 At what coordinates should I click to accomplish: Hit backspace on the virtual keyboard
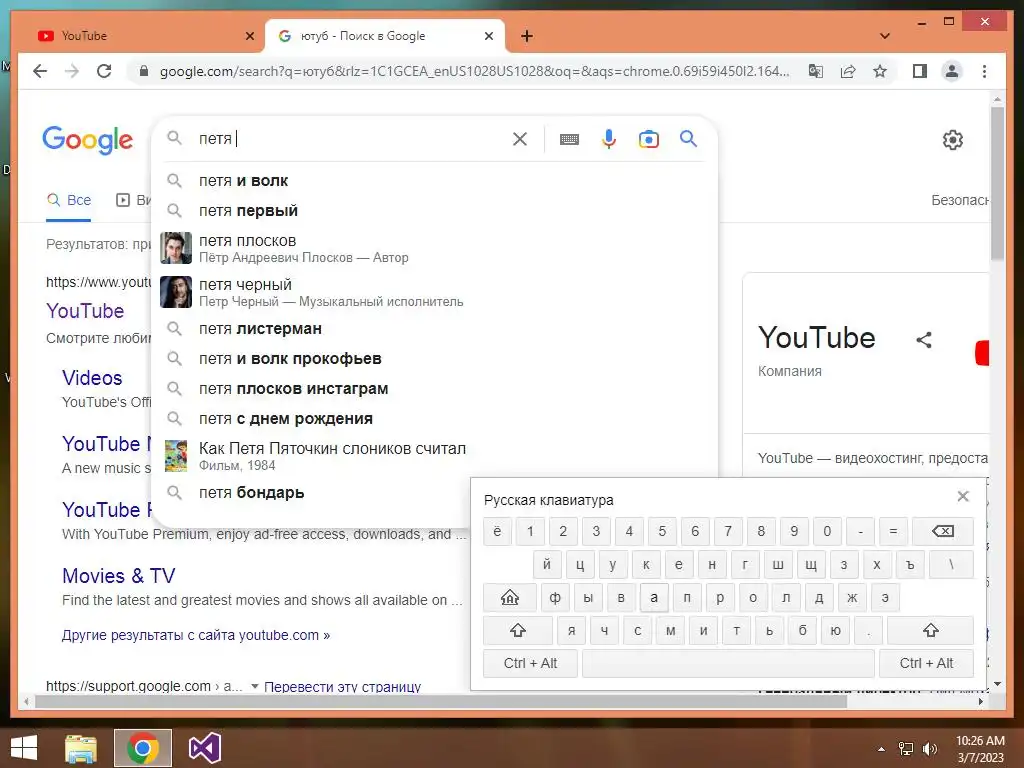pos(942,531)
